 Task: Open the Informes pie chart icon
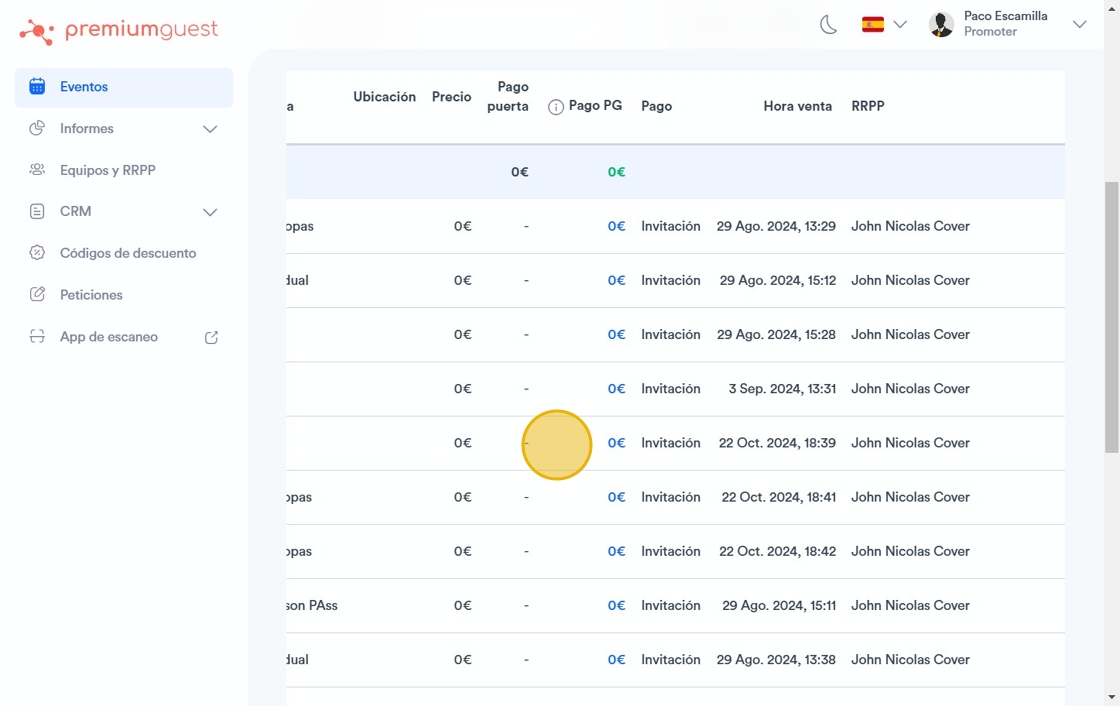37,129
